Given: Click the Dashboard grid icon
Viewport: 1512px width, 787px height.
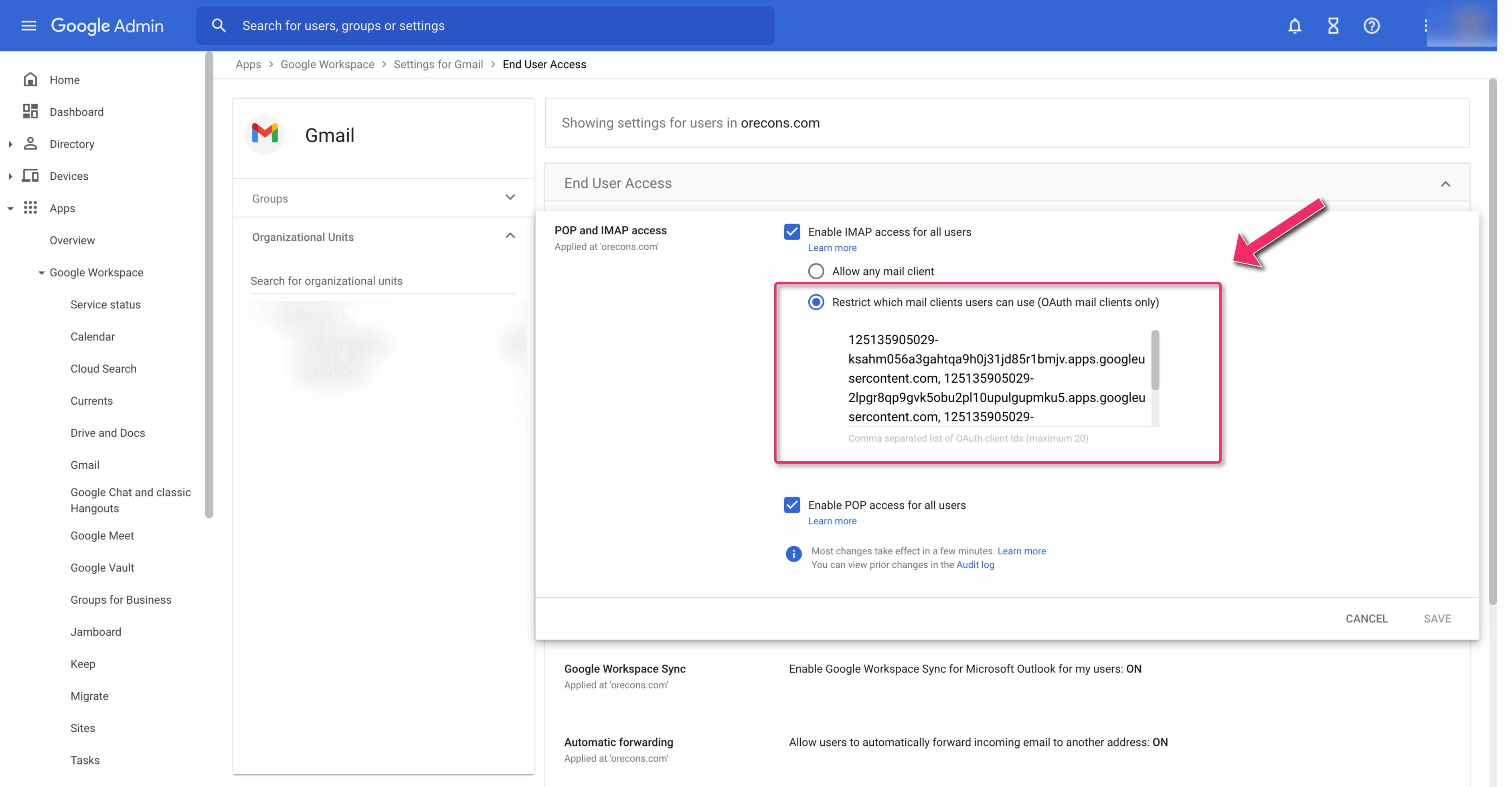Looking at the screenshot, I should (x=30, y=112).
